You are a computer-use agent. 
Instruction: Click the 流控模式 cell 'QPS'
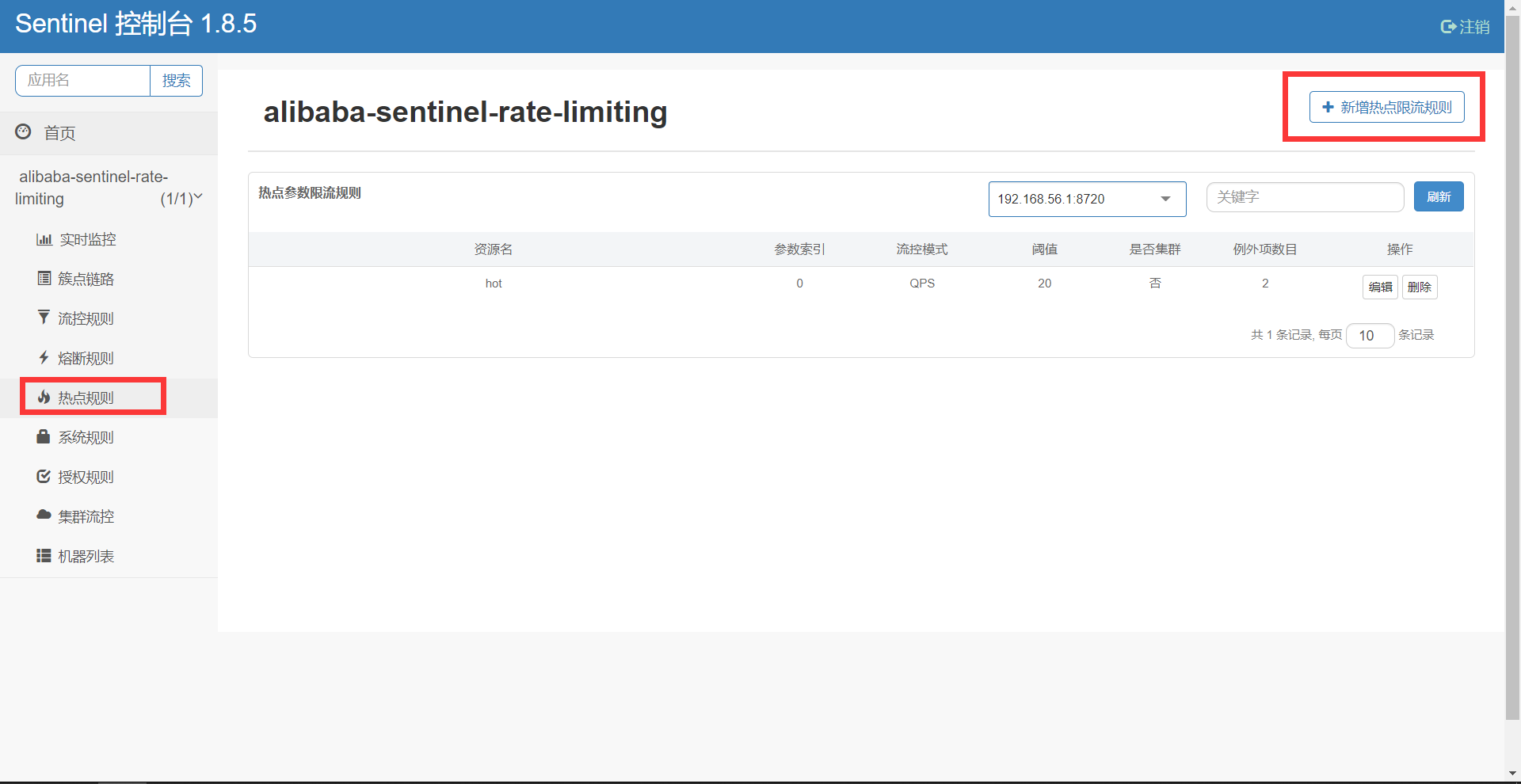922,284
